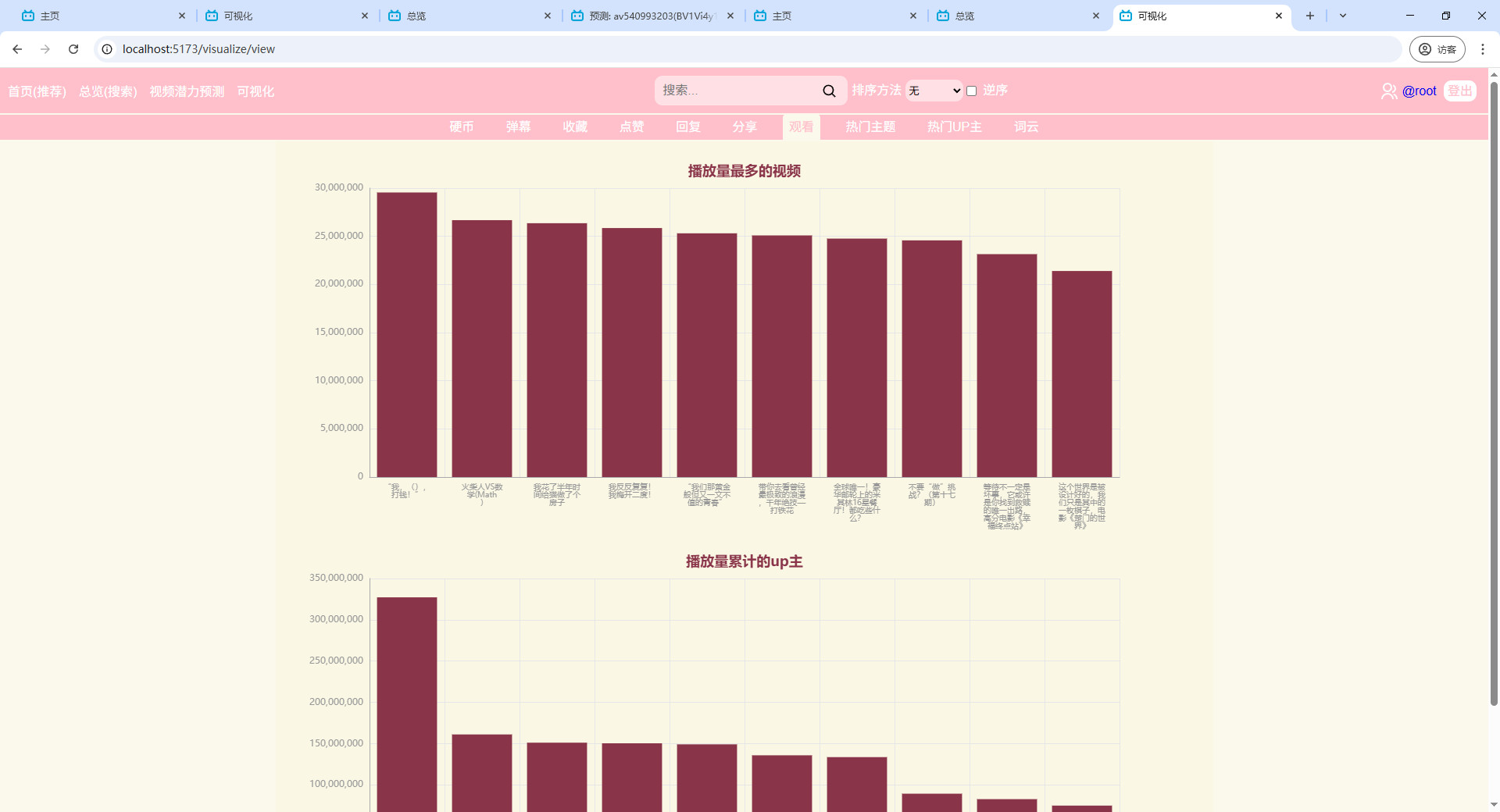This screenshot has width=1500, height=812.
Task: Open the site information icon in address bar
Action: click(107, 49)
